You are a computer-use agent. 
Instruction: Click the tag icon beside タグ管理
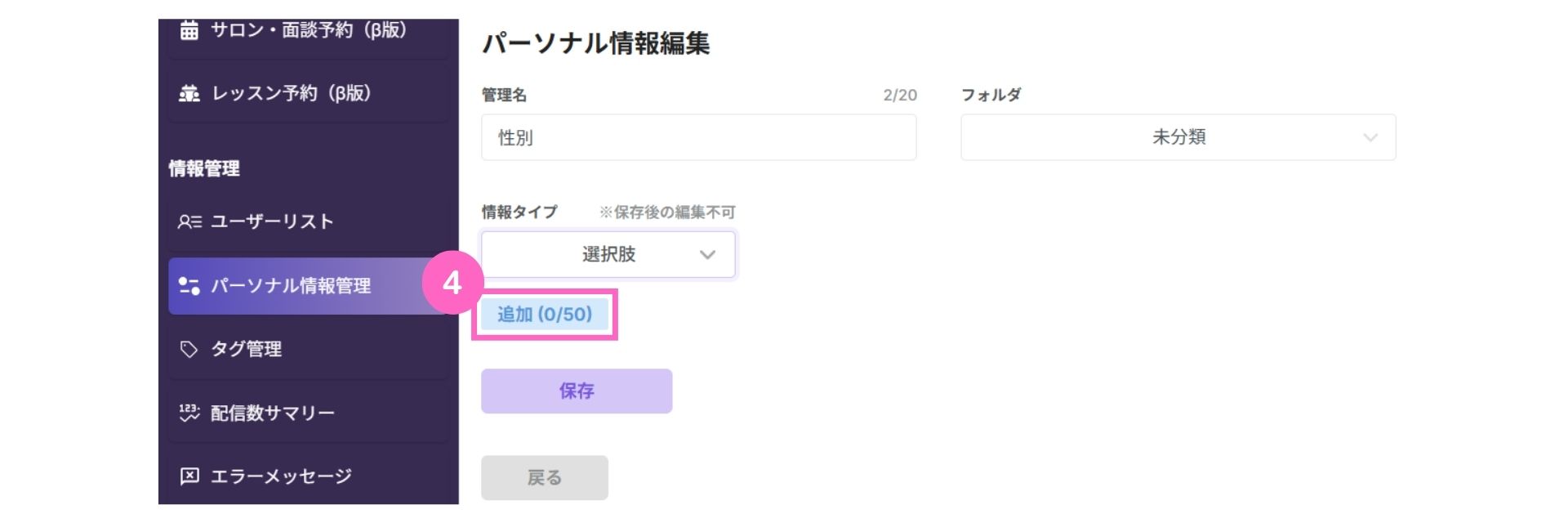click(x=189, y=349)
